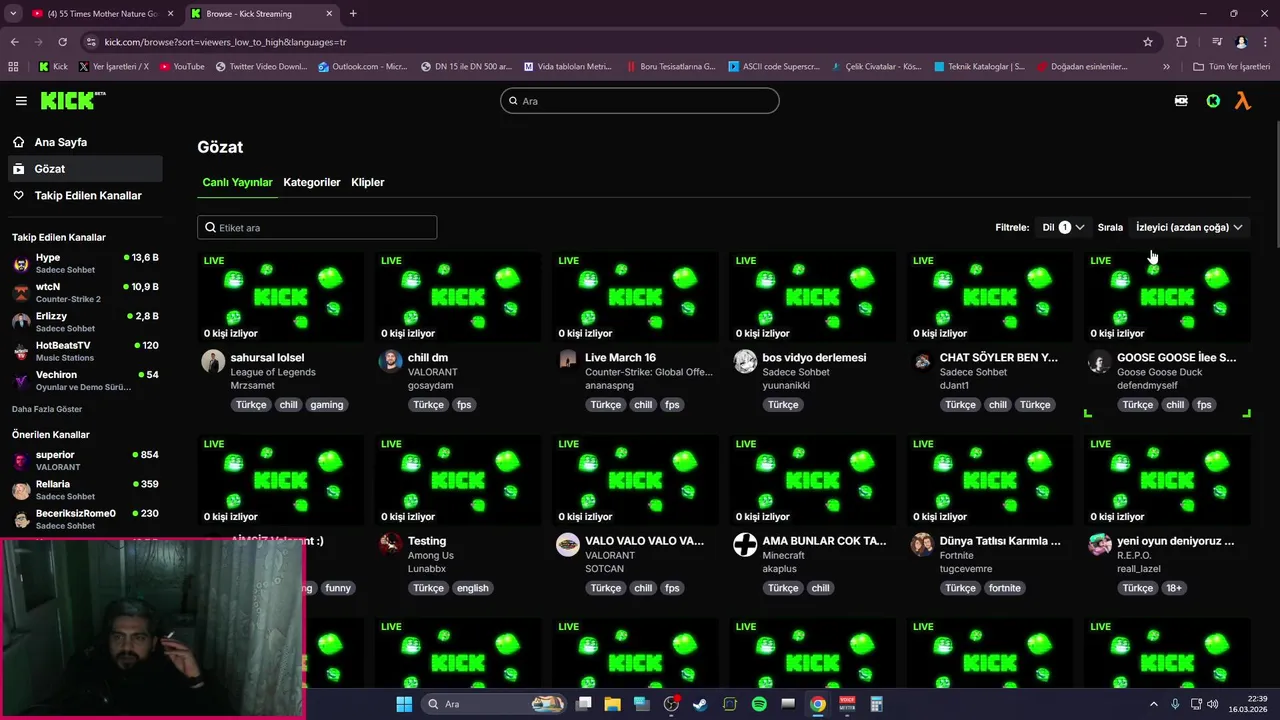The width and height of the screenshot is (1280, 720).
Task: Open the orange lambda profile avatar
Action: 1243,101
